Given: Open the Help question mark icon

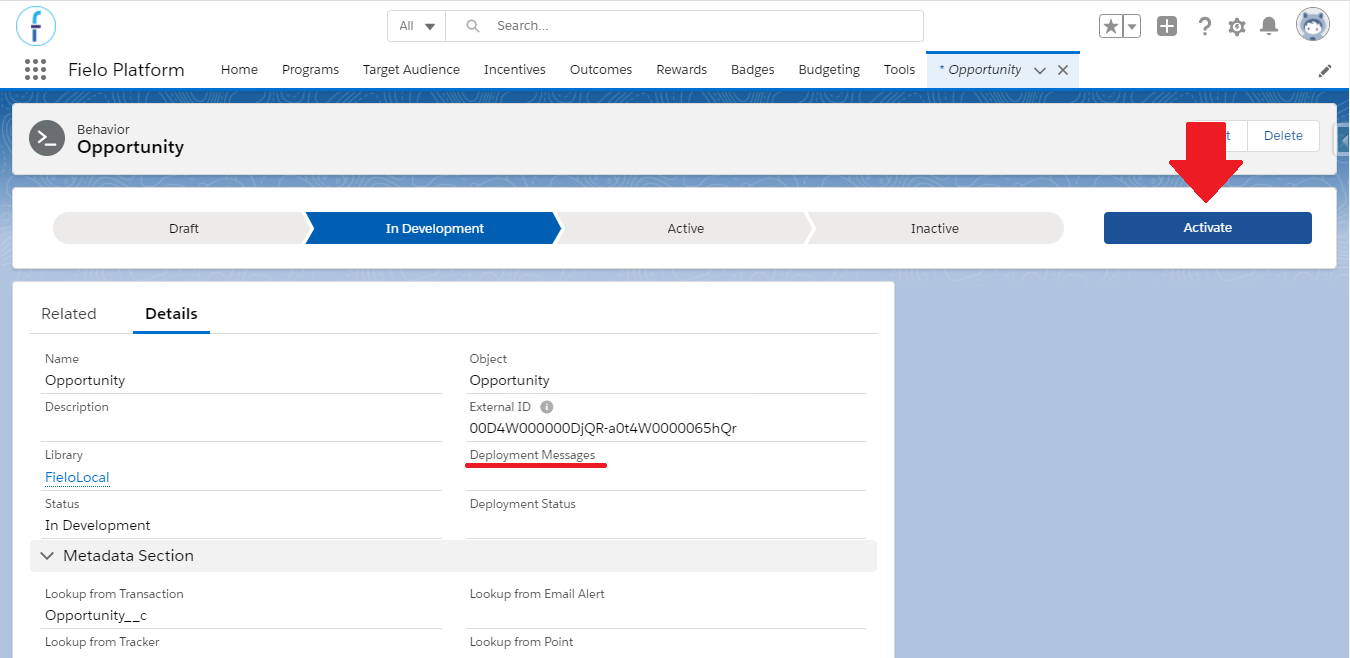Looking at the screenshot, I should [1205, 26].
